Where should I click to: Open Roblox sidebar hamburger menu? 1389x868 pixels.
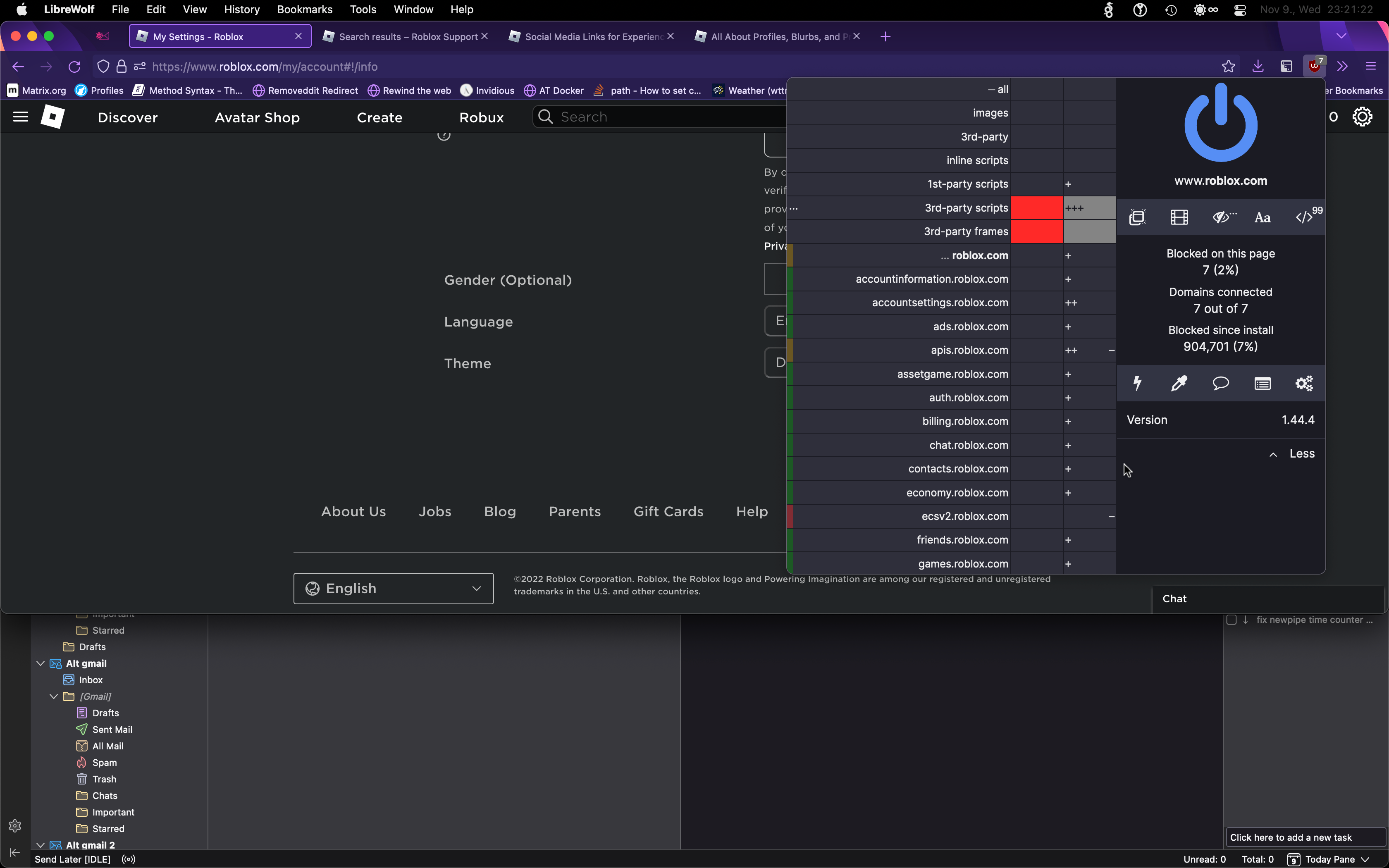tap(21, 117)
